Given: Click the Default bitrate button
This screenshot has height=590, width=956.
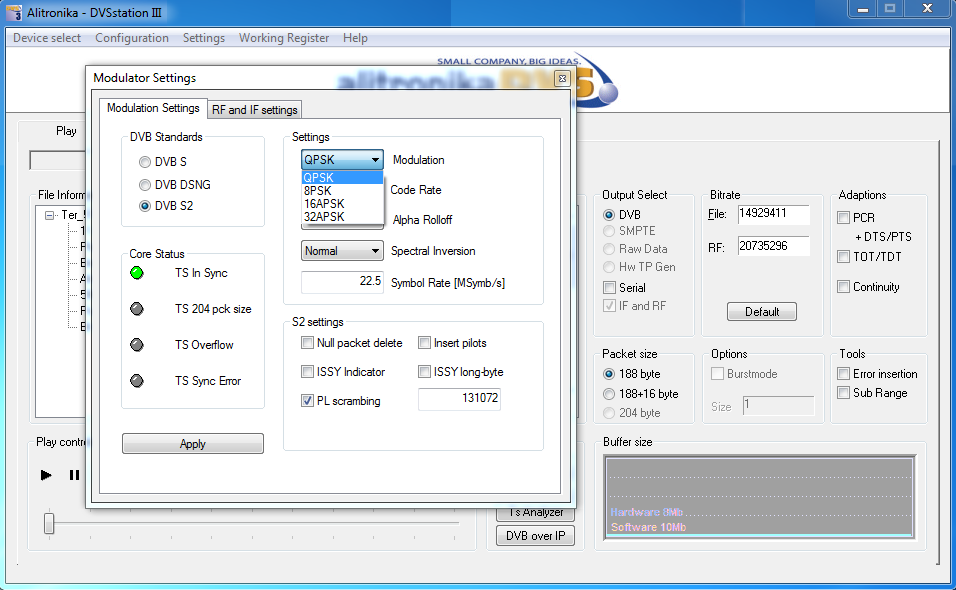Looking at the screenshot, I should [761, 312].
